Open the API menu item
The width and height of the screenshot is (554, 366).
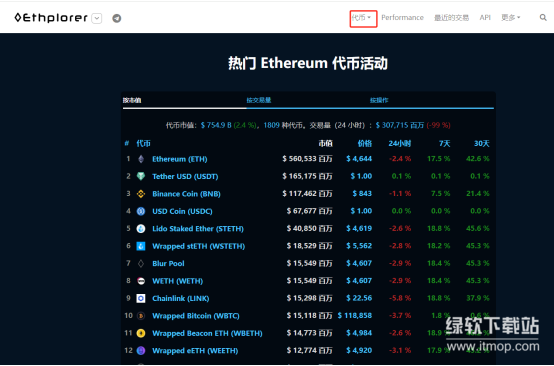coord(485,18)
